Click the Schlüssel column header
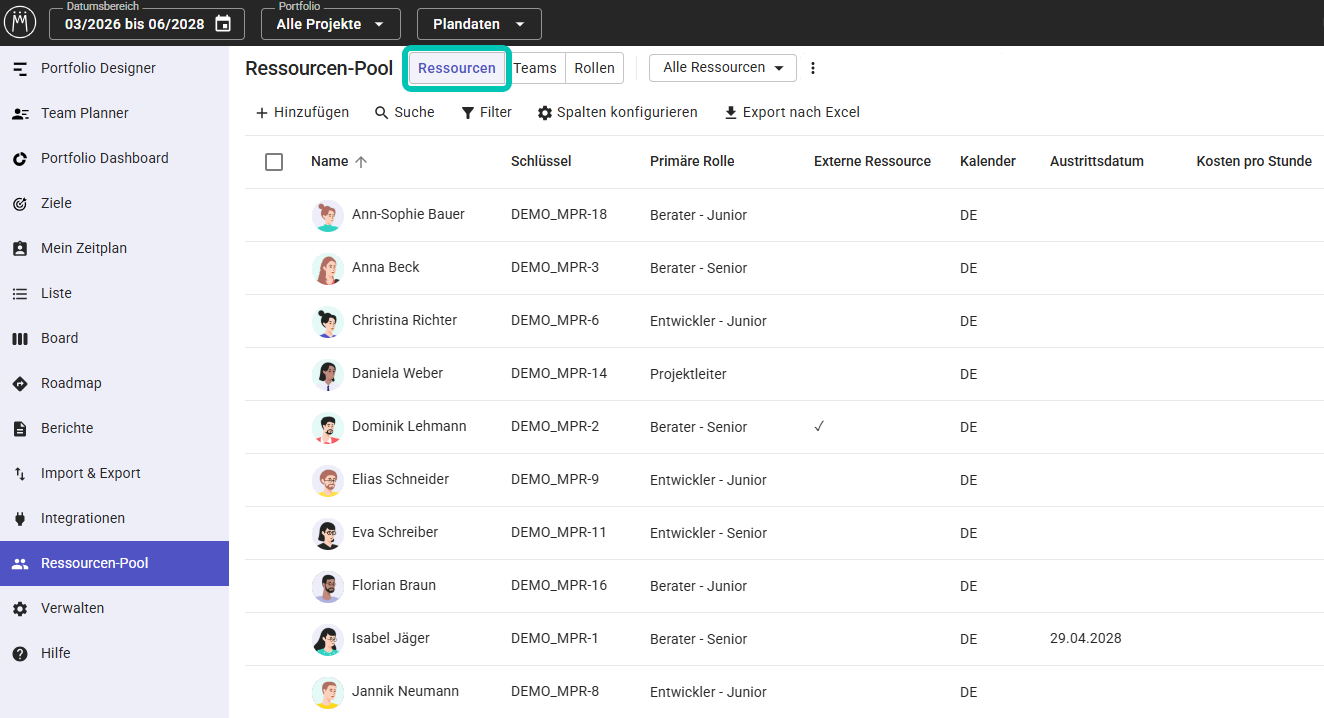Screen dimensions: 1324x718 click(x=541, y=162)
